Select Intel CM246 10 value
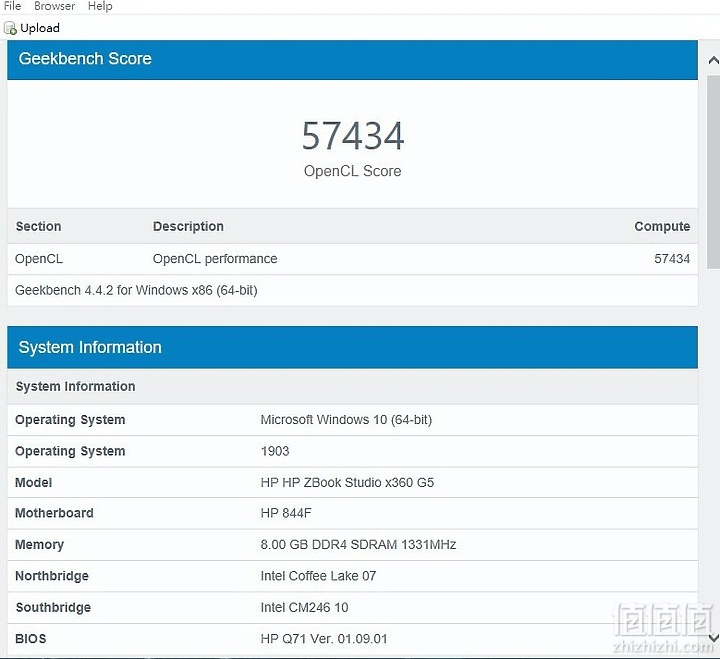The width and height of the screenshot is (720, 659). point(304,608)
